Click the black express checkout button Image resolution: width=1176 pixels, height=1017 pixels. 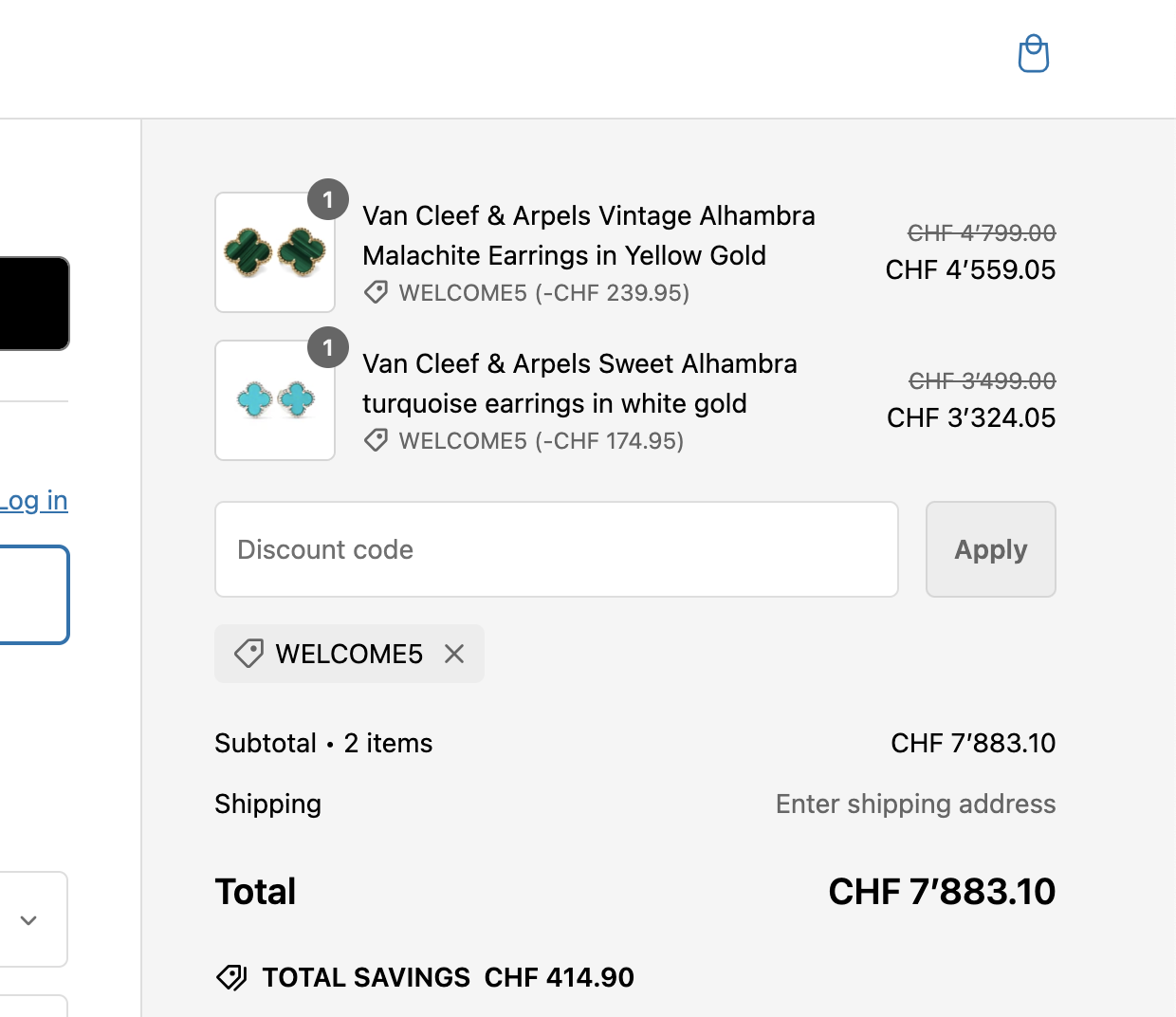pos(34,304)
